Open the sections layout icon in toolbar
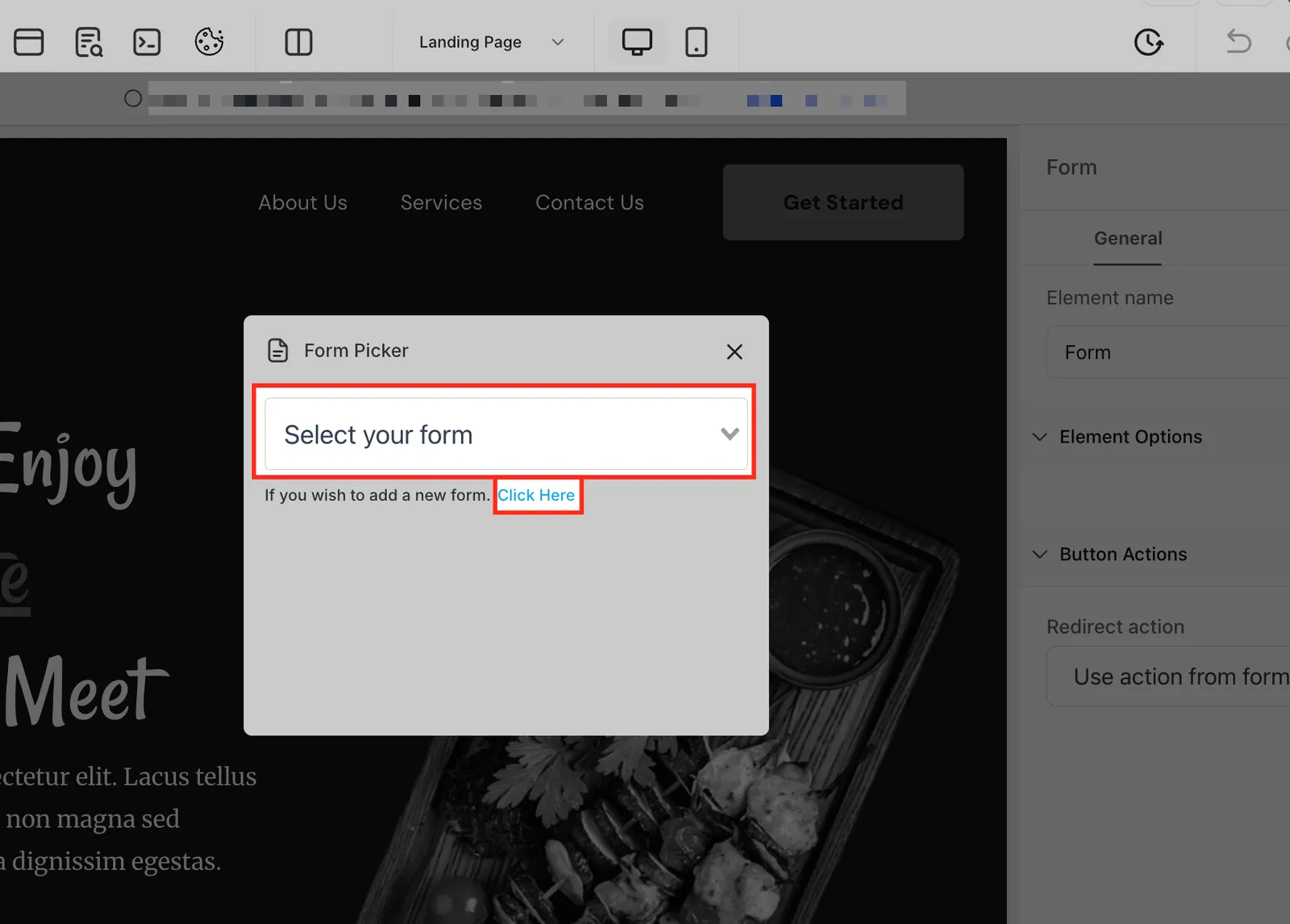Screen dimensions: 1290x924 [x=29, y=42]
